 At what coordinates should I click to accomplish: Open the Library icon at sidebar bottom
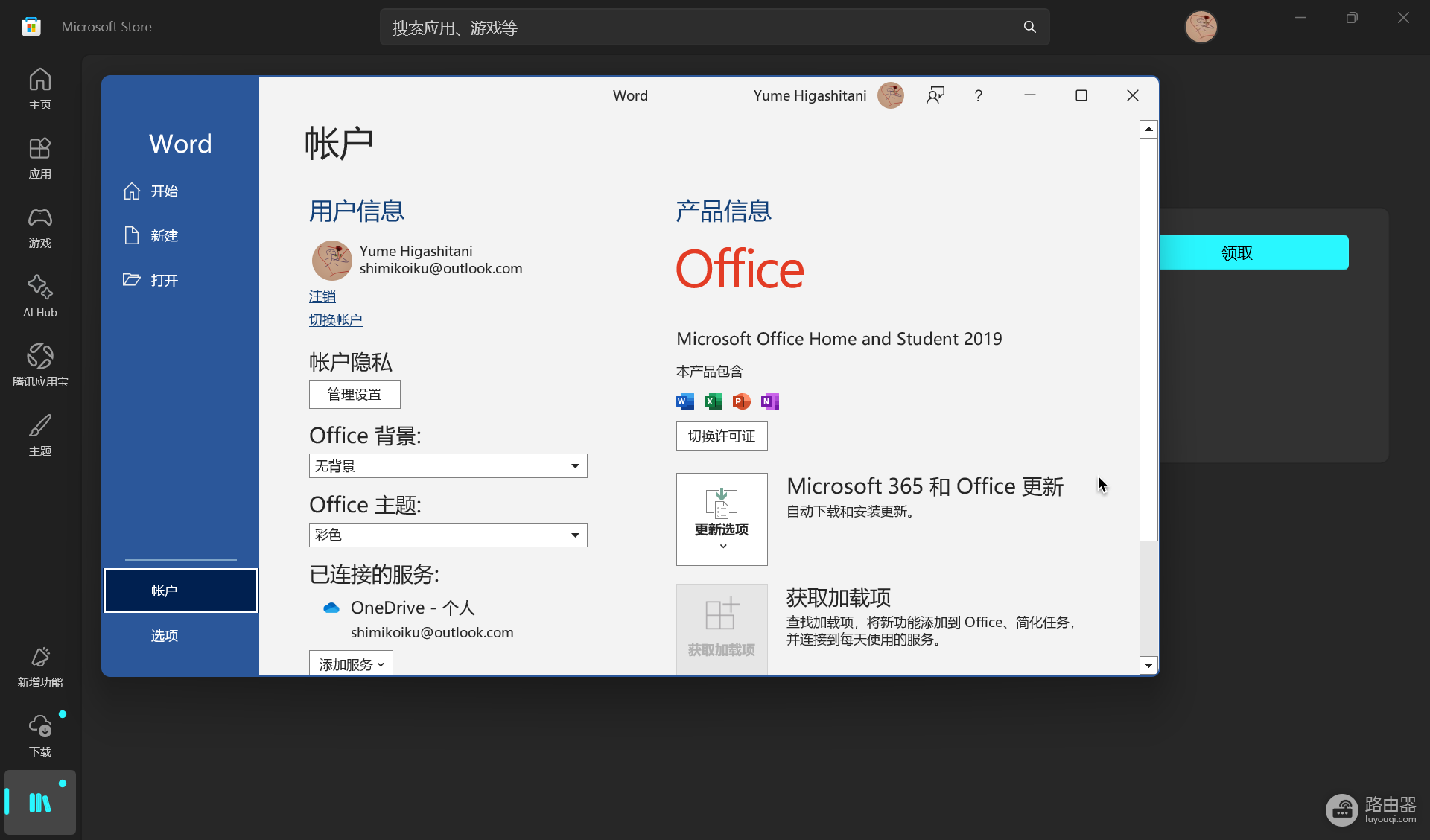[x=40, y=802]
